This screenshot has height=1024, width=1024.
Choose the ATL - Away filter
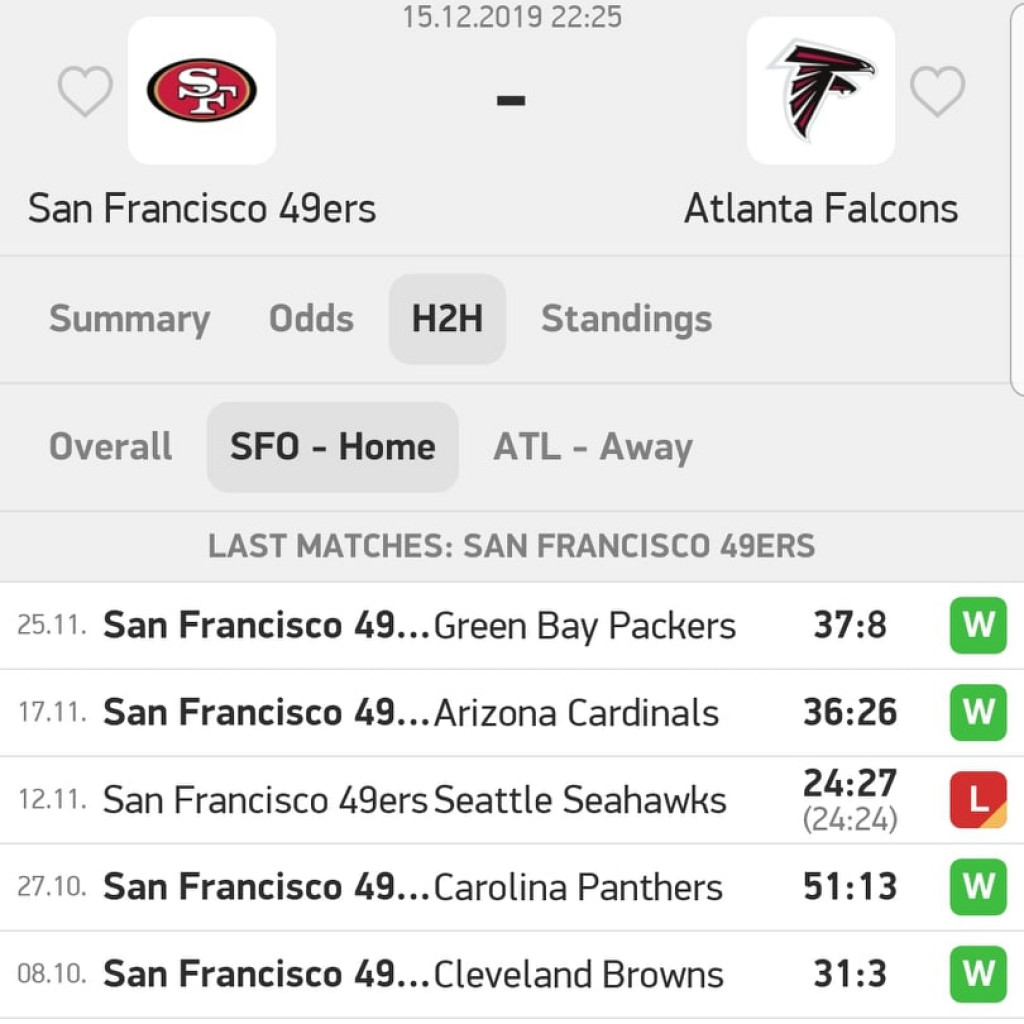(x=593, y=447)
